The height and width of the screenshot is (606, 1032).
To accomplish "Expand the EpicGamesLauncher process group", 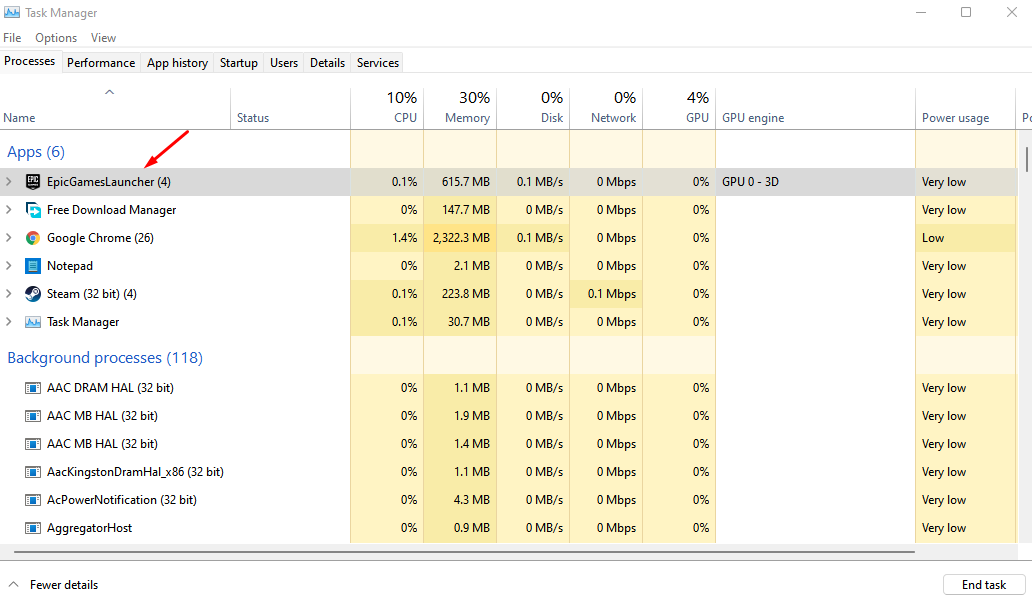I will point(9,182).
